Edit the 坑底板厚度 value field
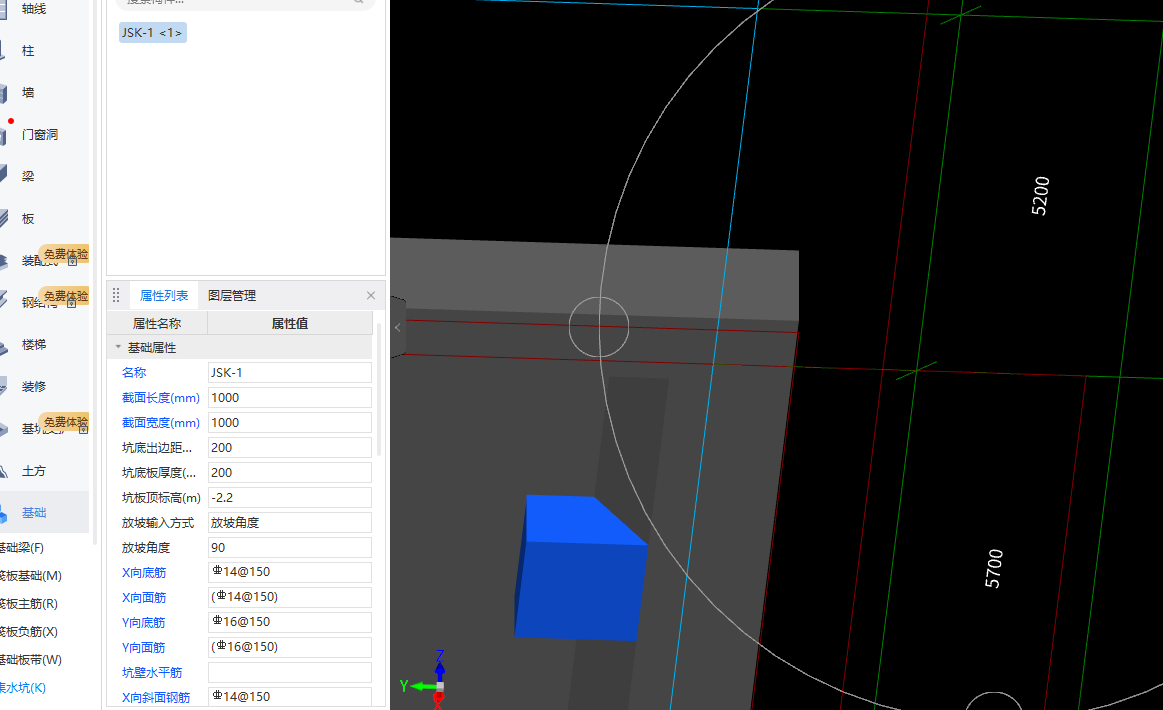This screenshot has height=710, width=1163. click(289, 473)
